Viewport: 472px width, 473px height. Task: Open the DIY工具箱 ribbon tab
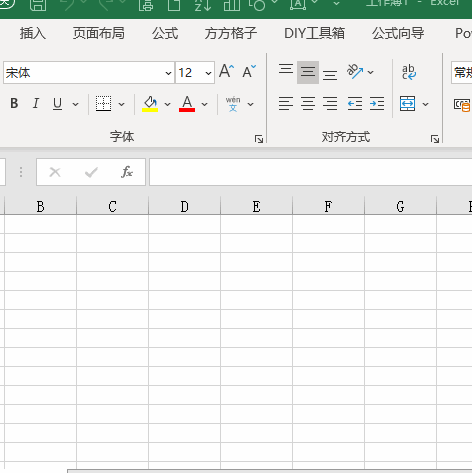314,33
